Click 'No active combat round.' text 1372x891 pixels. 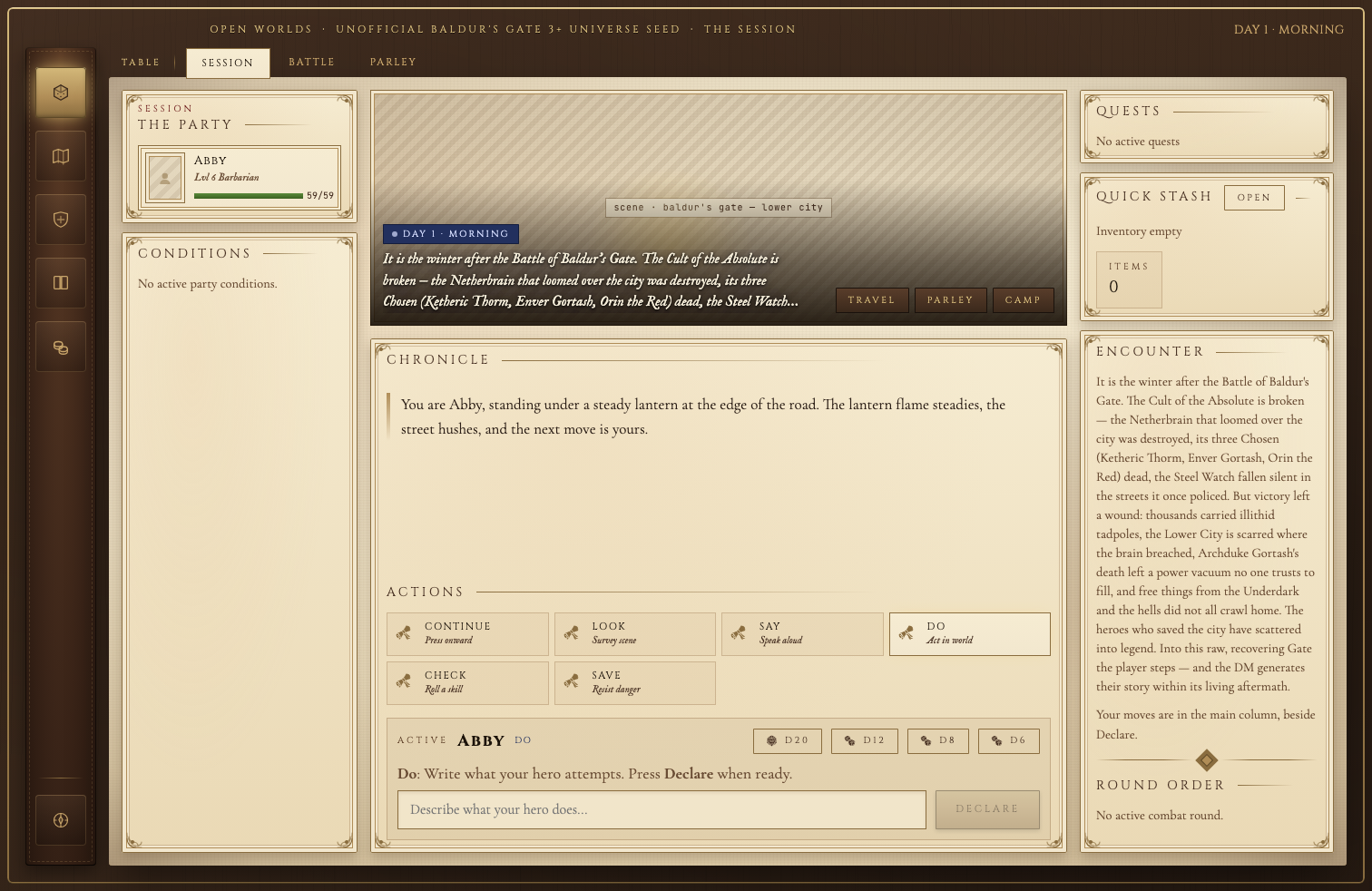(1160, 816)
